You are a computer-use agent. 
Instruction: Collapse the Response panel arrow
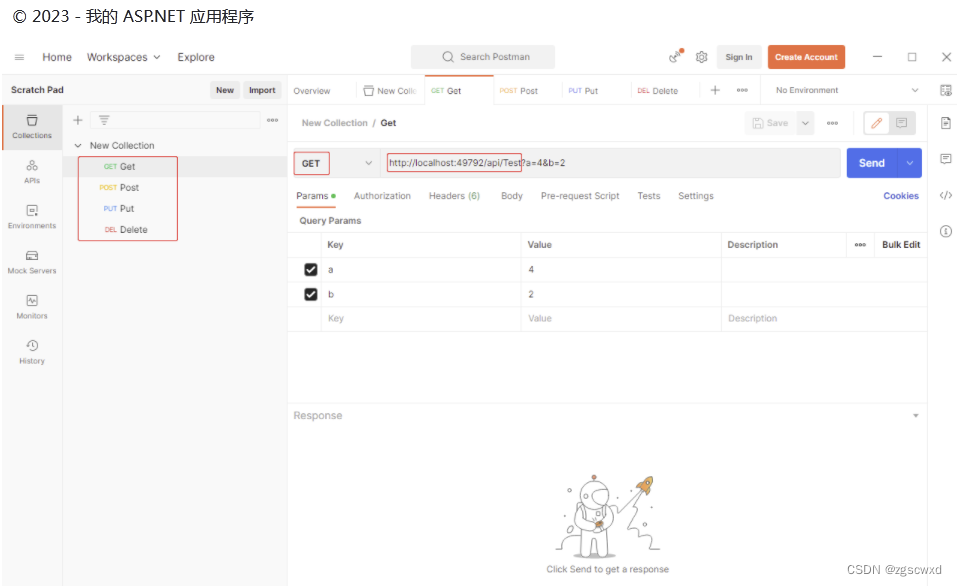(915, 416)
